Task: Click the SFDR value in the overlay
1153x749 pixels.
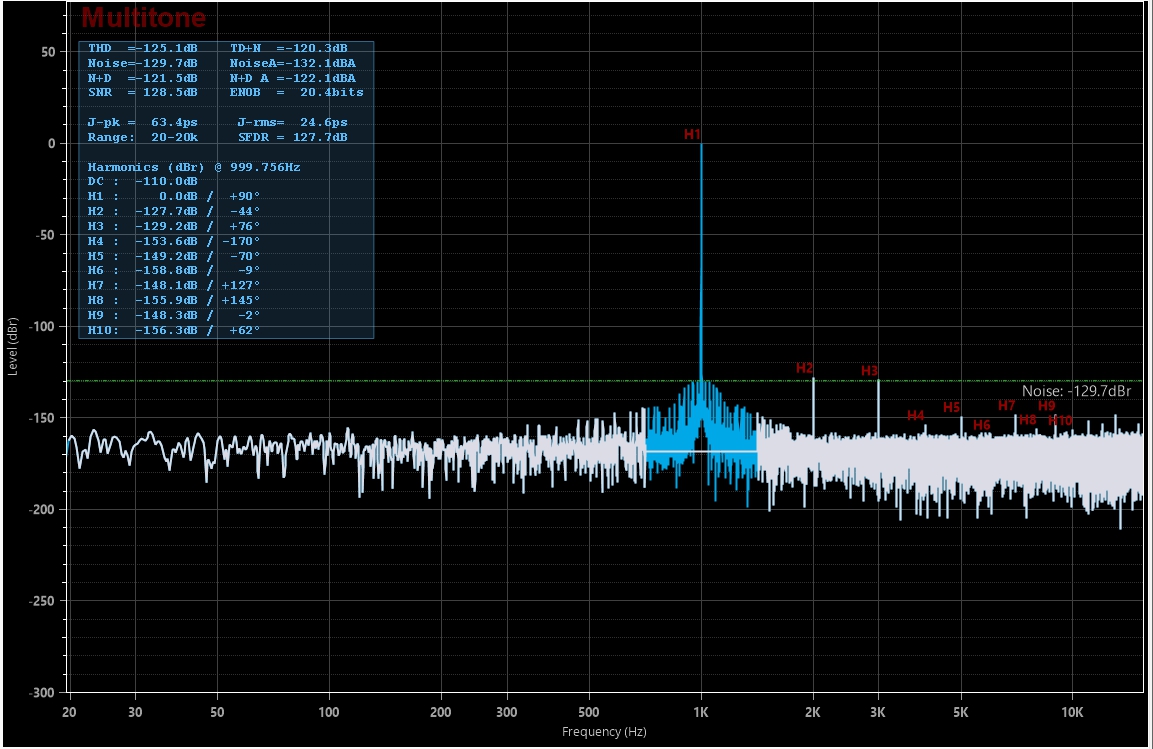Action: click(x=292, y=137)
